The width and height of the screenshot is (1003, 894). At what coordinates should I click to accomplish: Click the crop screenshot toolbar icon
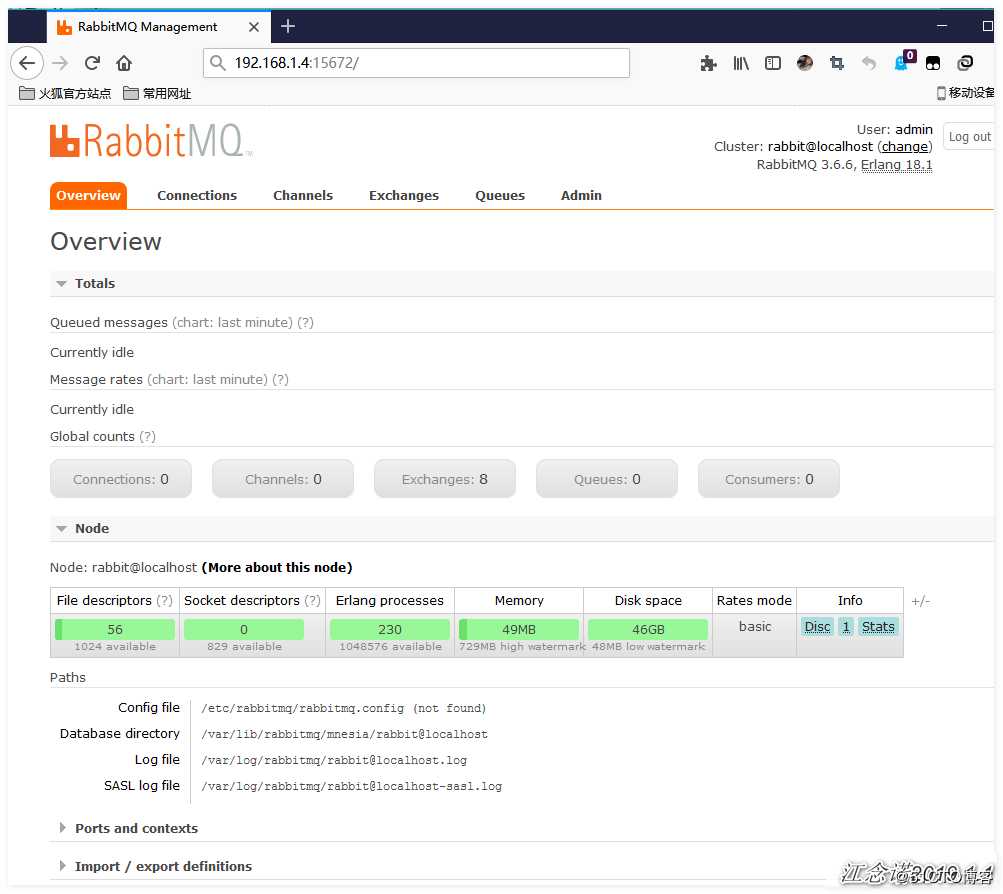(x=837, y=63)
